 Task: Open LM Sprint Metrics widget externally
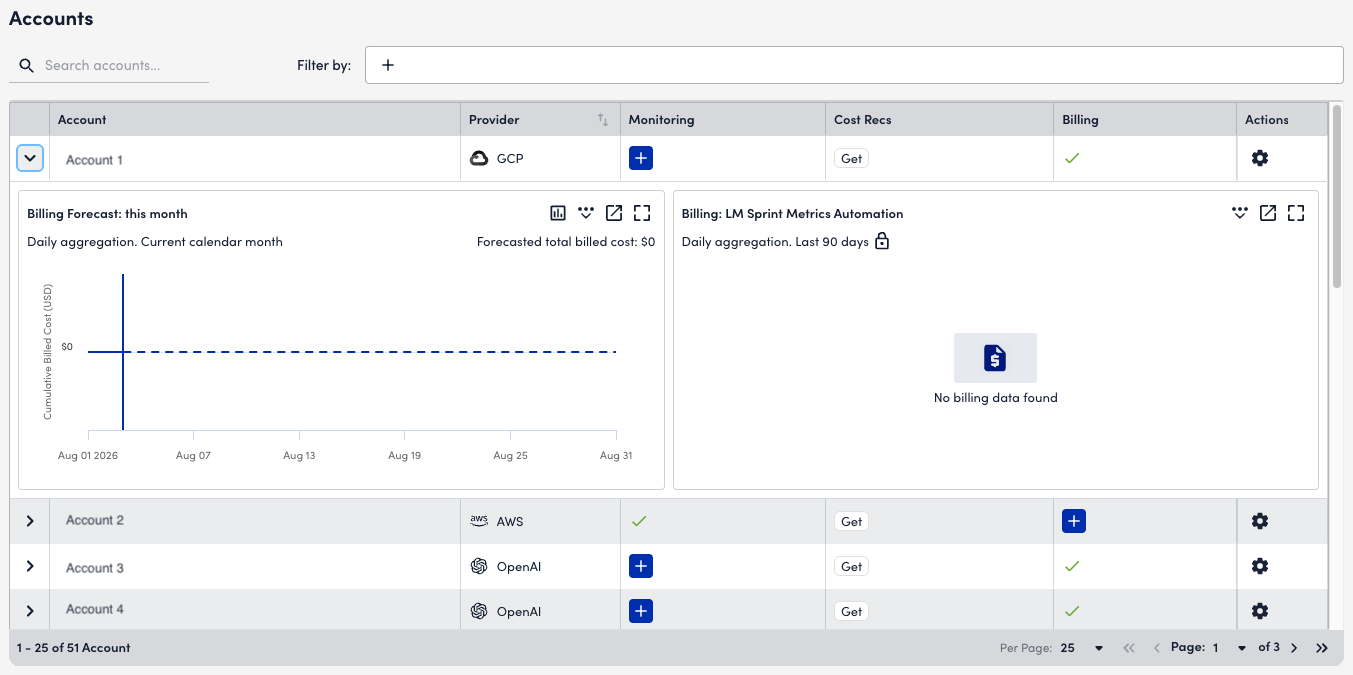tap(1268, 213)
